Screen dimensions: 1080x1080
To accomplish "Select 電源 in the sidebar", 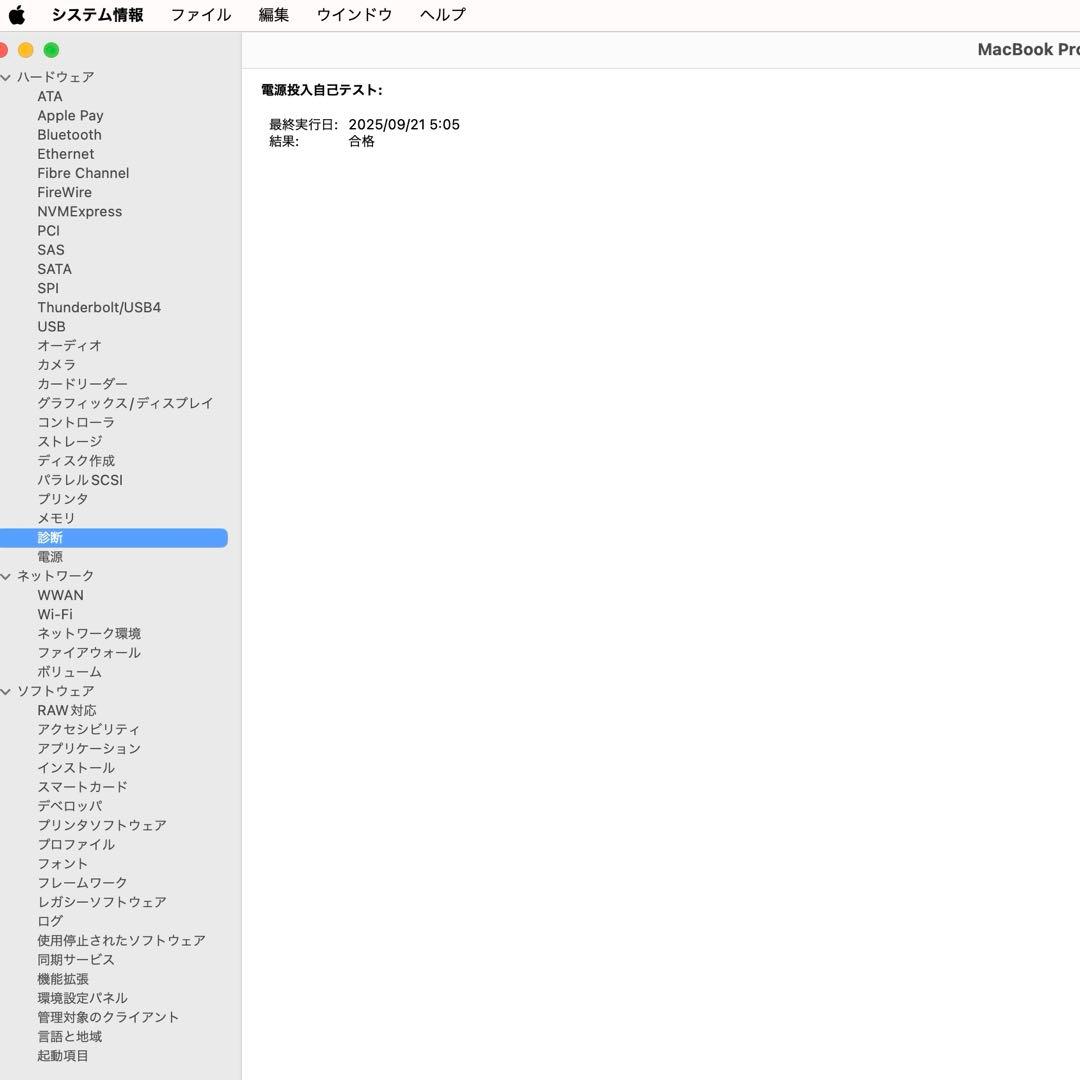I will pos(50,557).
